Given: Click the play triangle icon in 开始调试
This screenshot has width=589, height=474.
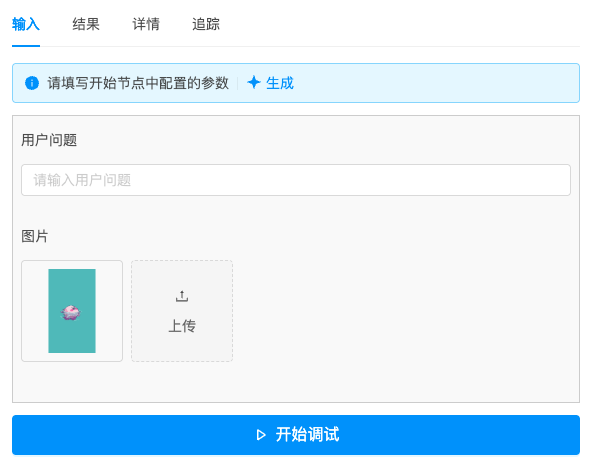Looking at the screenshot, I should point(261,435).
